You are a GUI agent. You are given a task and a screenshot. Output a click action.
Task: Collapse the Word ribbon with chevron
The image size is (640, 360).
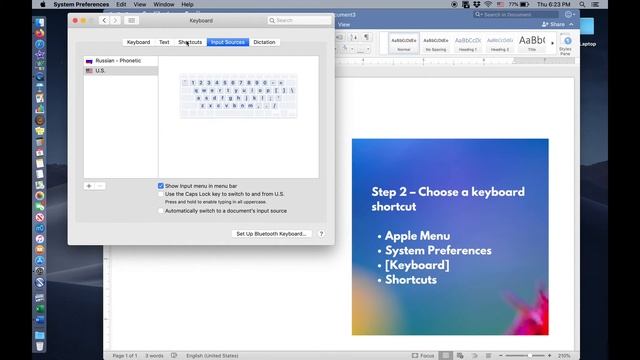571,24
